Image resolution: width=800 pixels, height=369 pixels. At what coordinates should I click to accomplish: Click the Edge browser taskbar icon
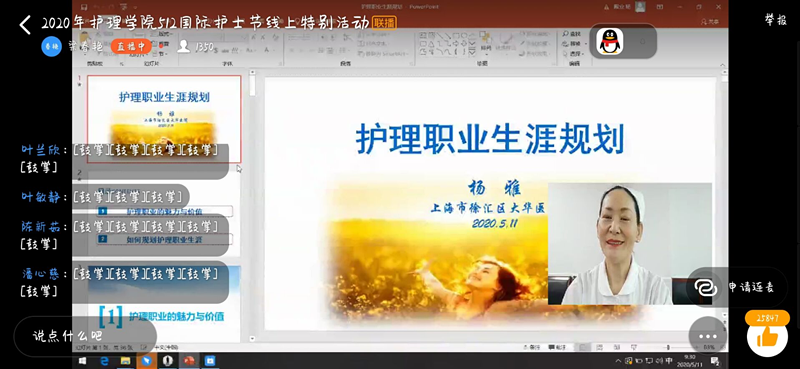click(x=104, y=361)
